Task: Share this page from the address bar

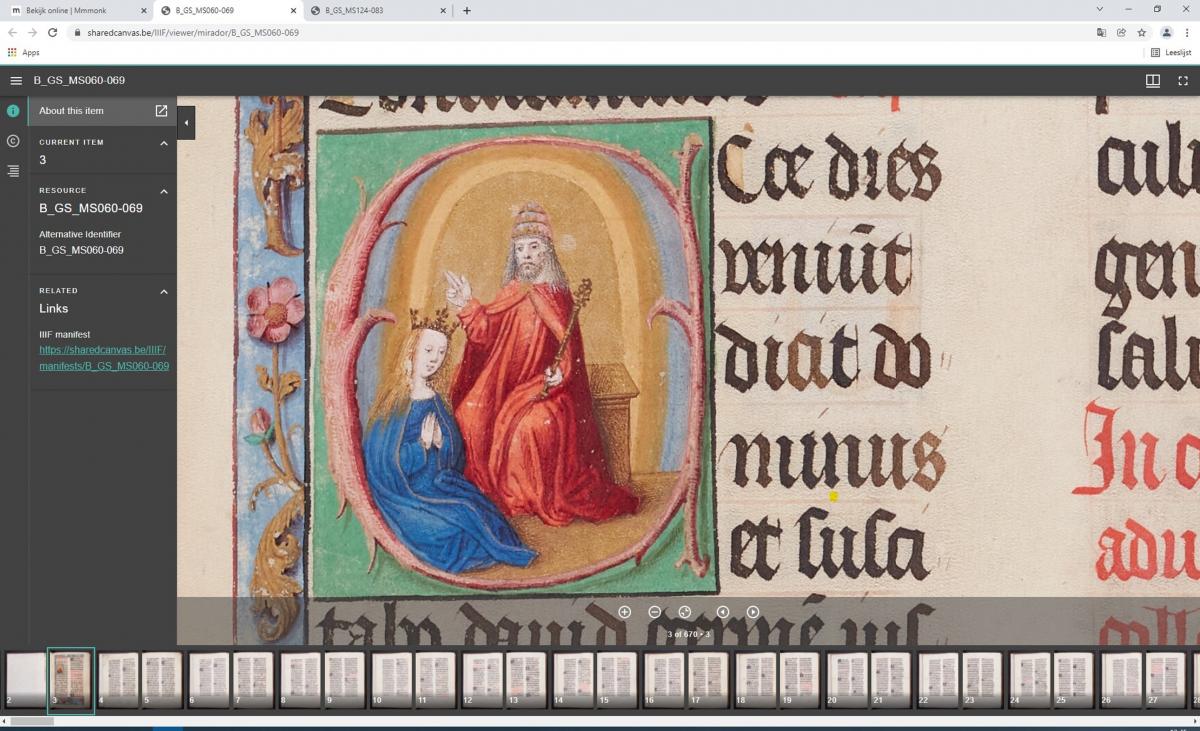Action: 1121,32
